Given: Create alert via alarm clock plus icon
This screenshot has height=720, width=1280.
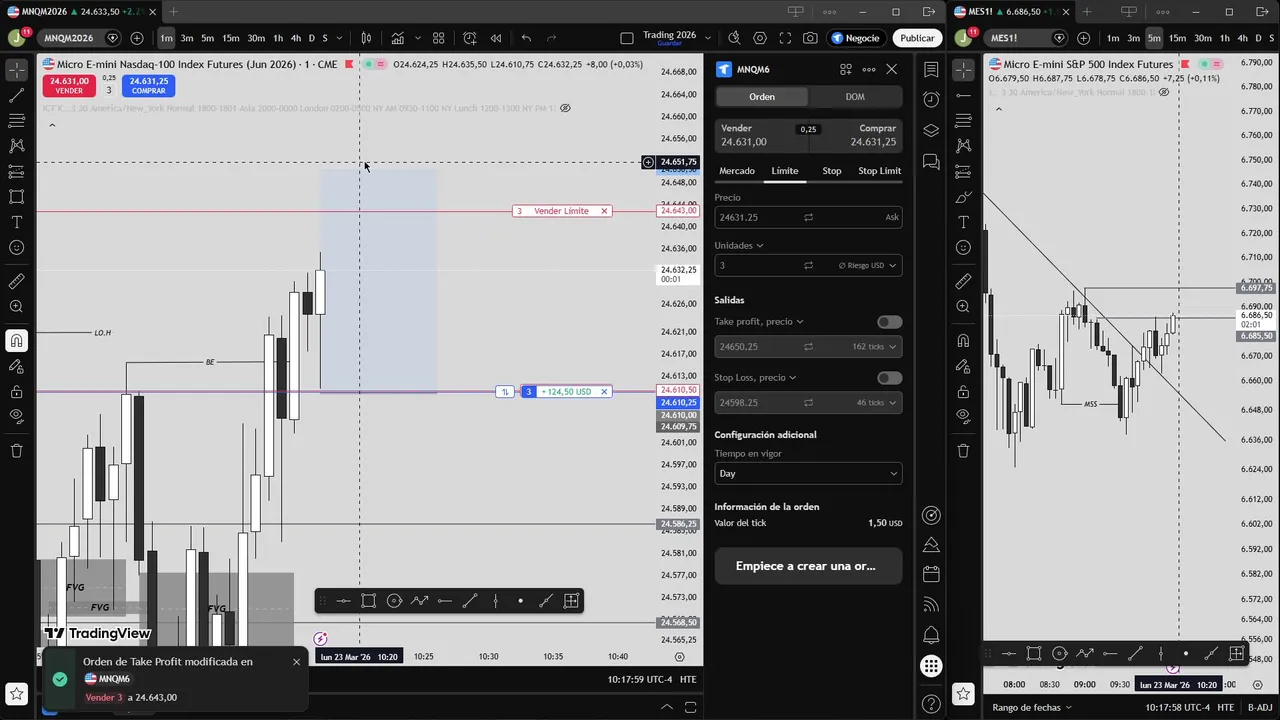Looking at the screenshot, I should [x=470, y=38].
